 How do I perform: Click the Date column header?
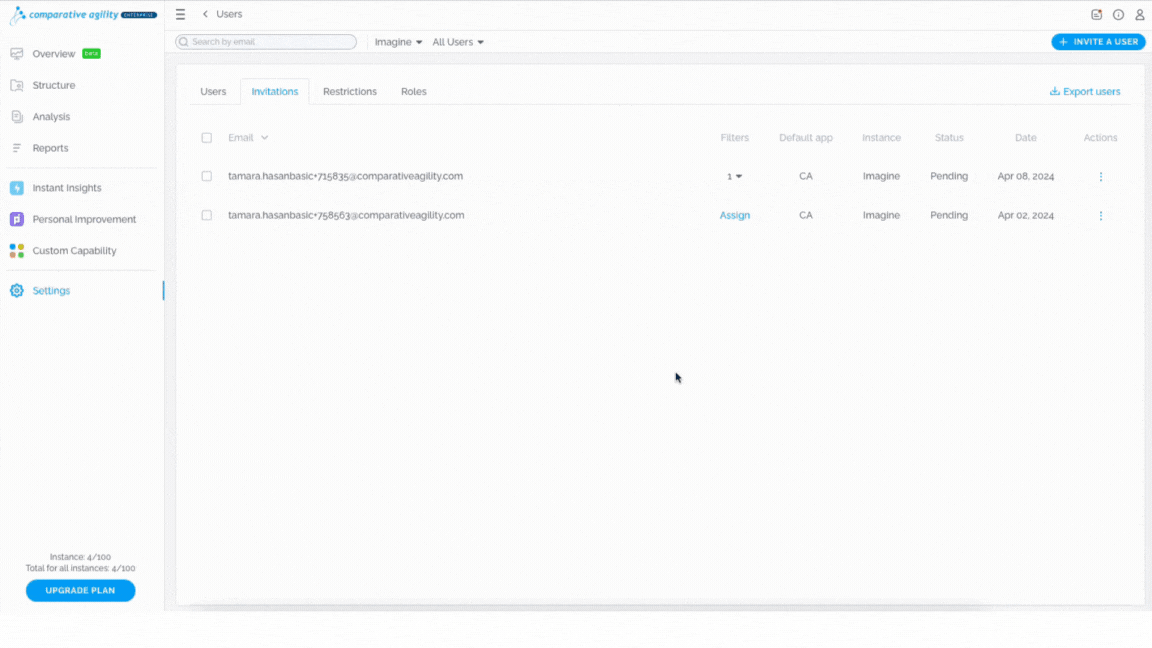pyautogui.click(x=1026, y=138)
